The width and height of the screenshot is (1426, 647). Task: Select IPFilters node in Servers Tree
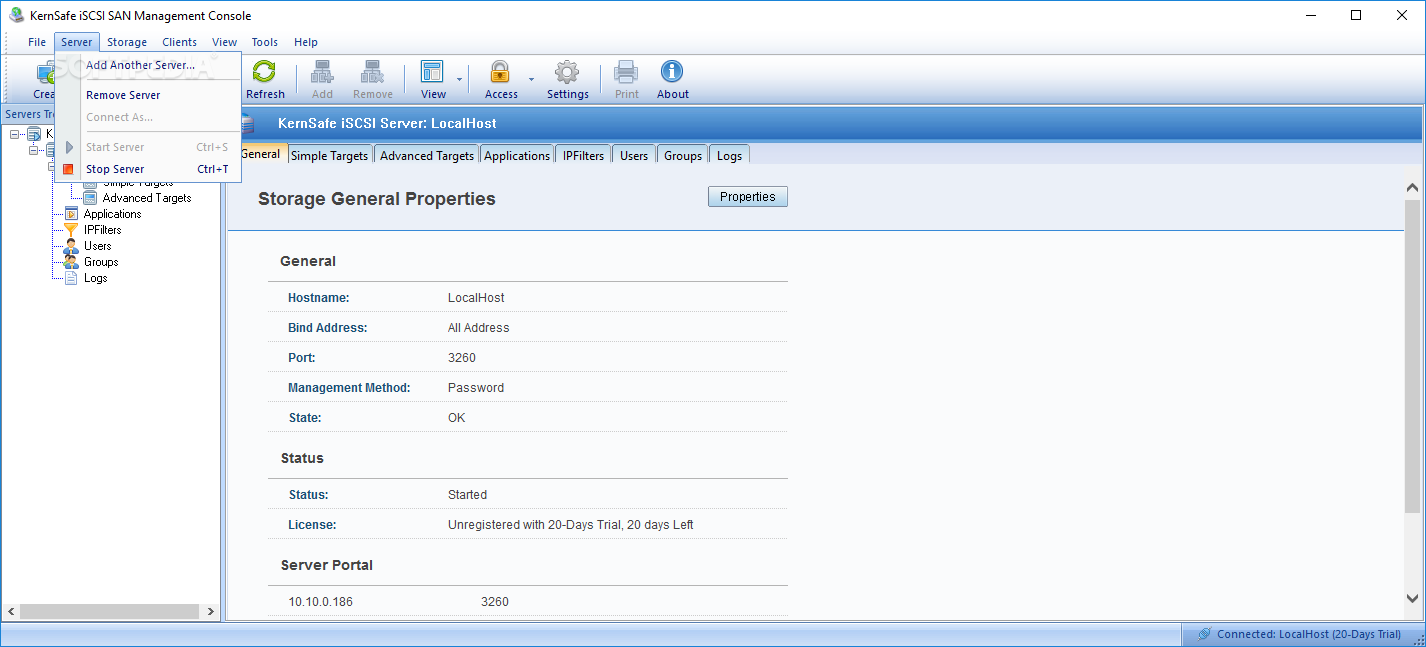pos(103,230)
